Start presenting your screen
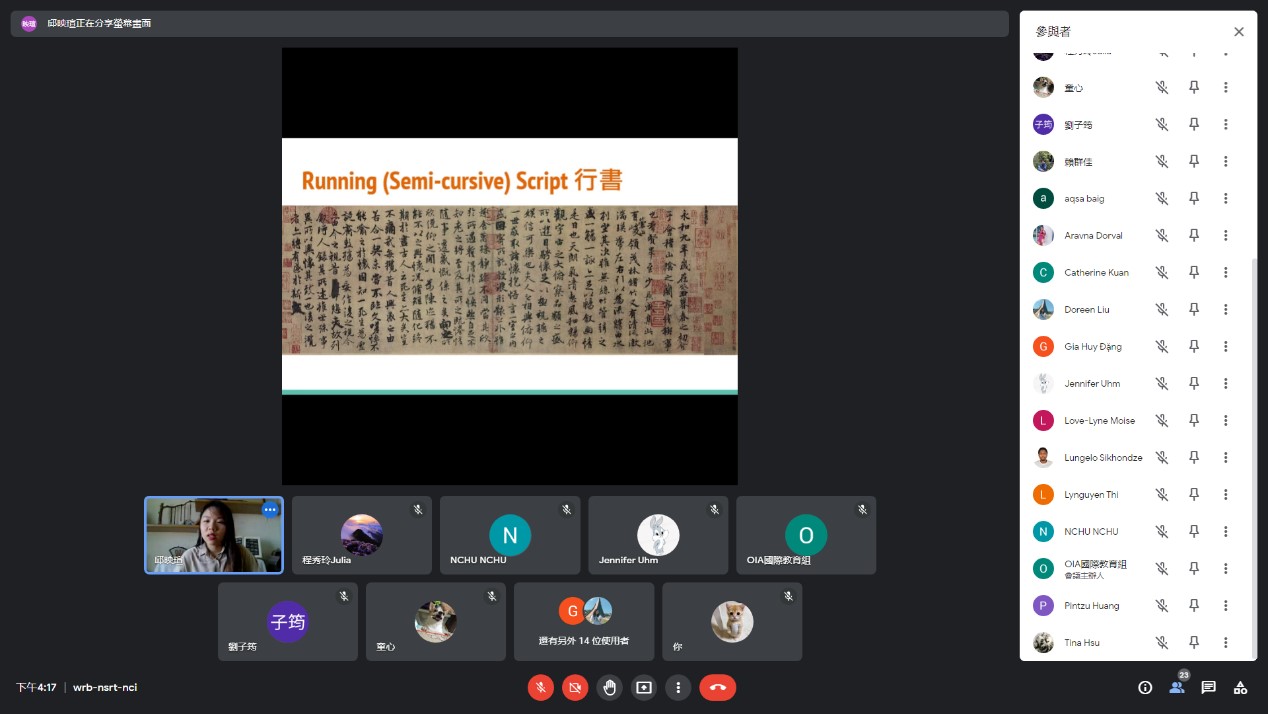Image resolution: width=1268 pixels, height=714 pixels. [x=644, y=687]
